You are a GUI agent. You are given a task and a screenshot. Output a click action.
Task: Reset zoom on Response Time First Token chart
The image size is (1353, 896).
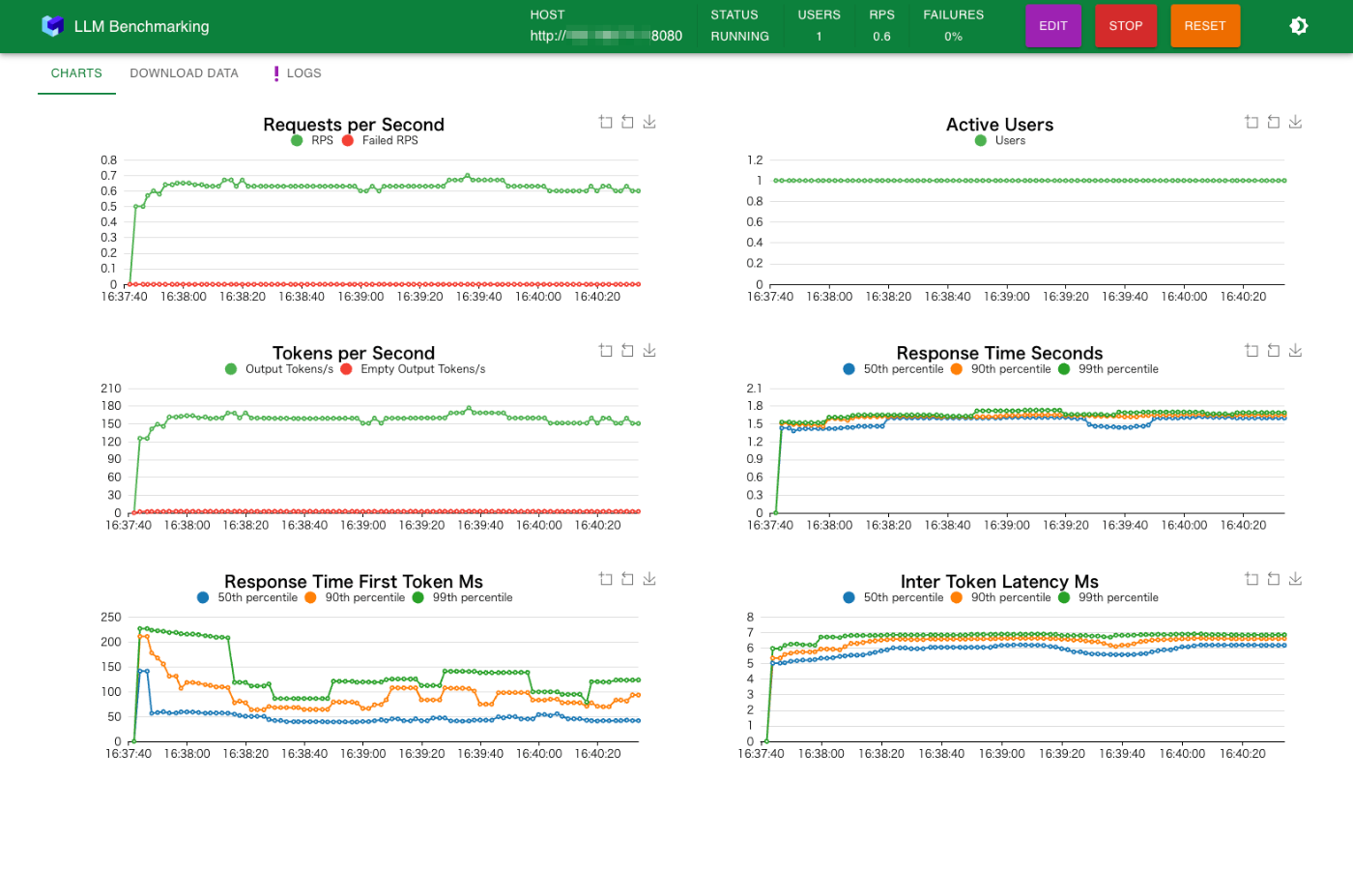tap(627, 579)
